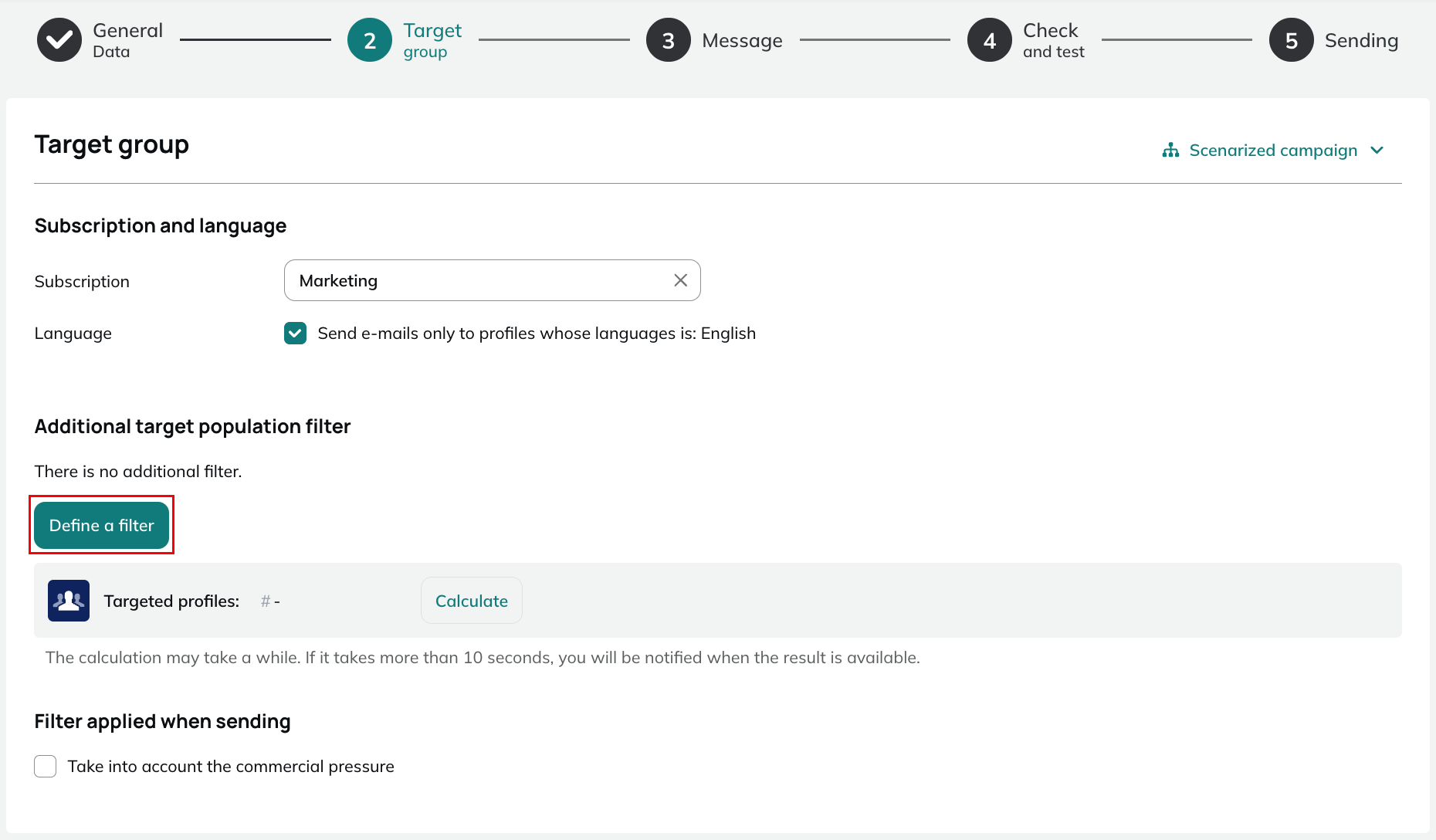The height and width of the screenshot is (840, 1436).
Task: Clear the Marketing subscription with X icon
Action: click(680, 280)
